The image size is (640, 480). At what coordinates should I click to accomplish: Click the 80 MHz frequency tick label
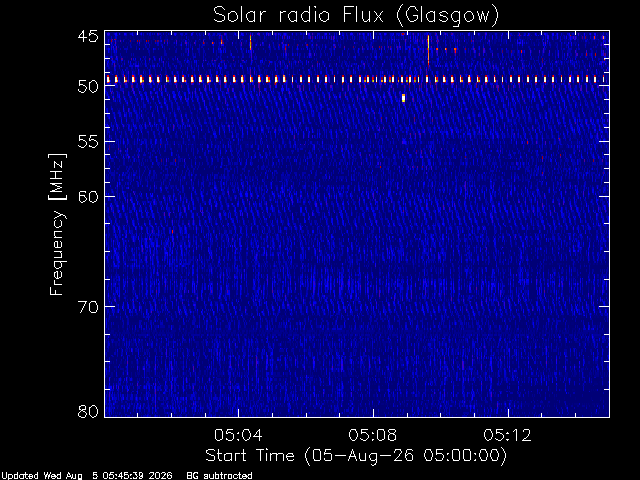coord(88,411)
